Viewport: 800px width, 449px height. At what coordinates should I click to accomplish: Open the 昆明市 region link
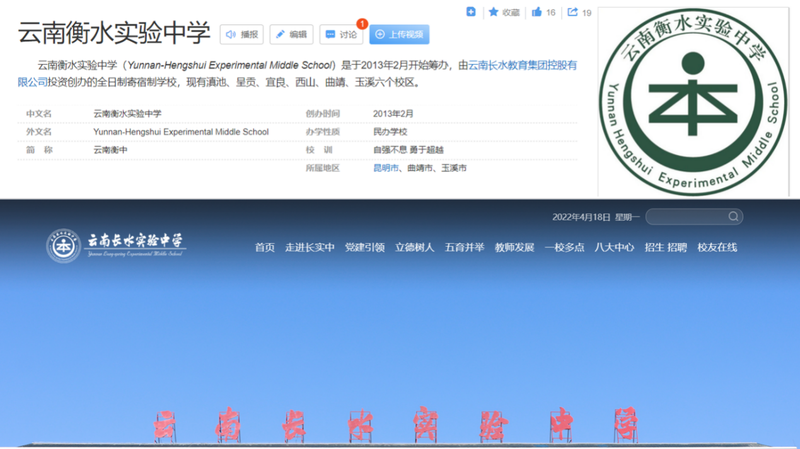click(x=385, y=168)
